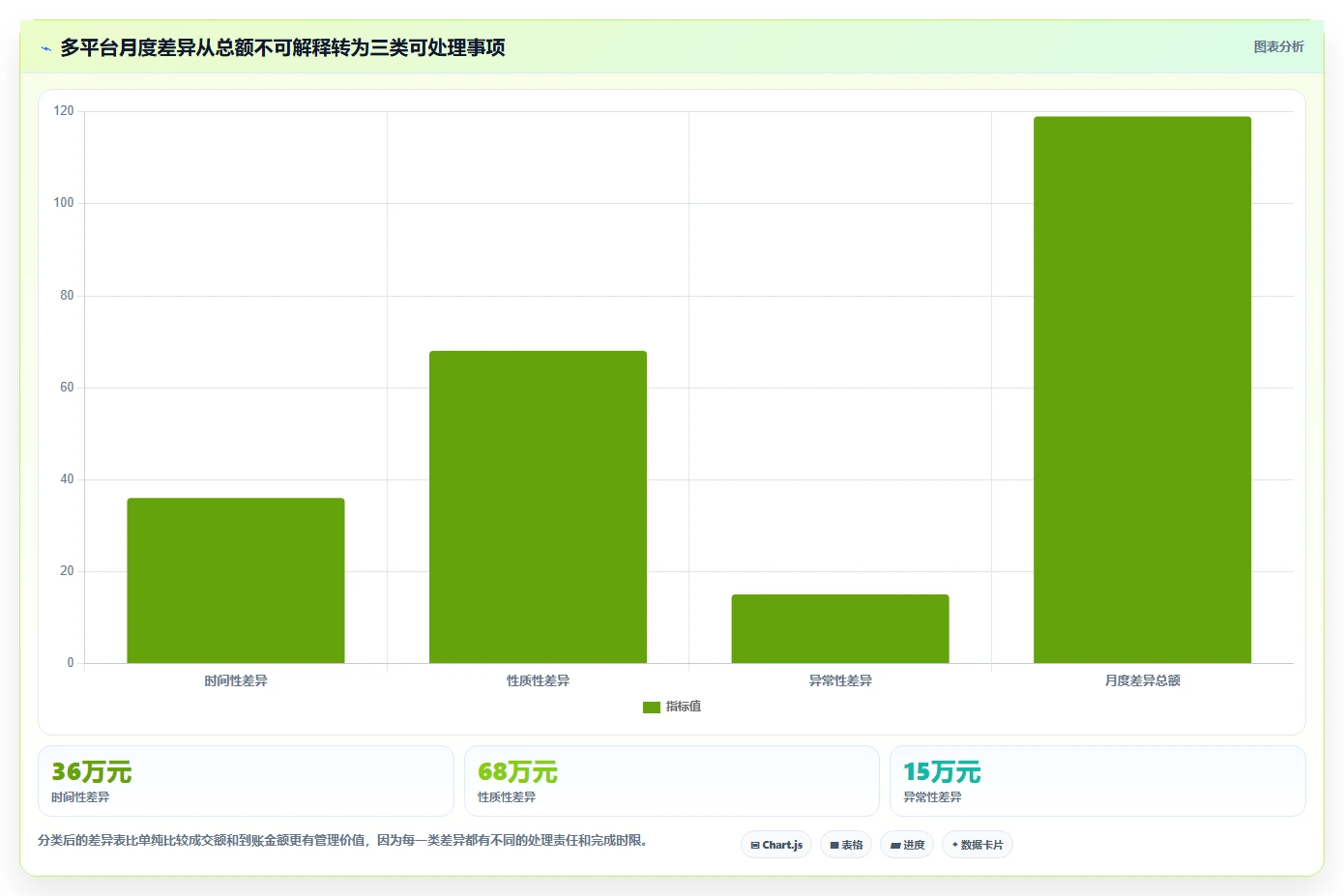Click the 图表分析 label in the header
This screenshot has height=896, width=1344.
point(1278,46)
